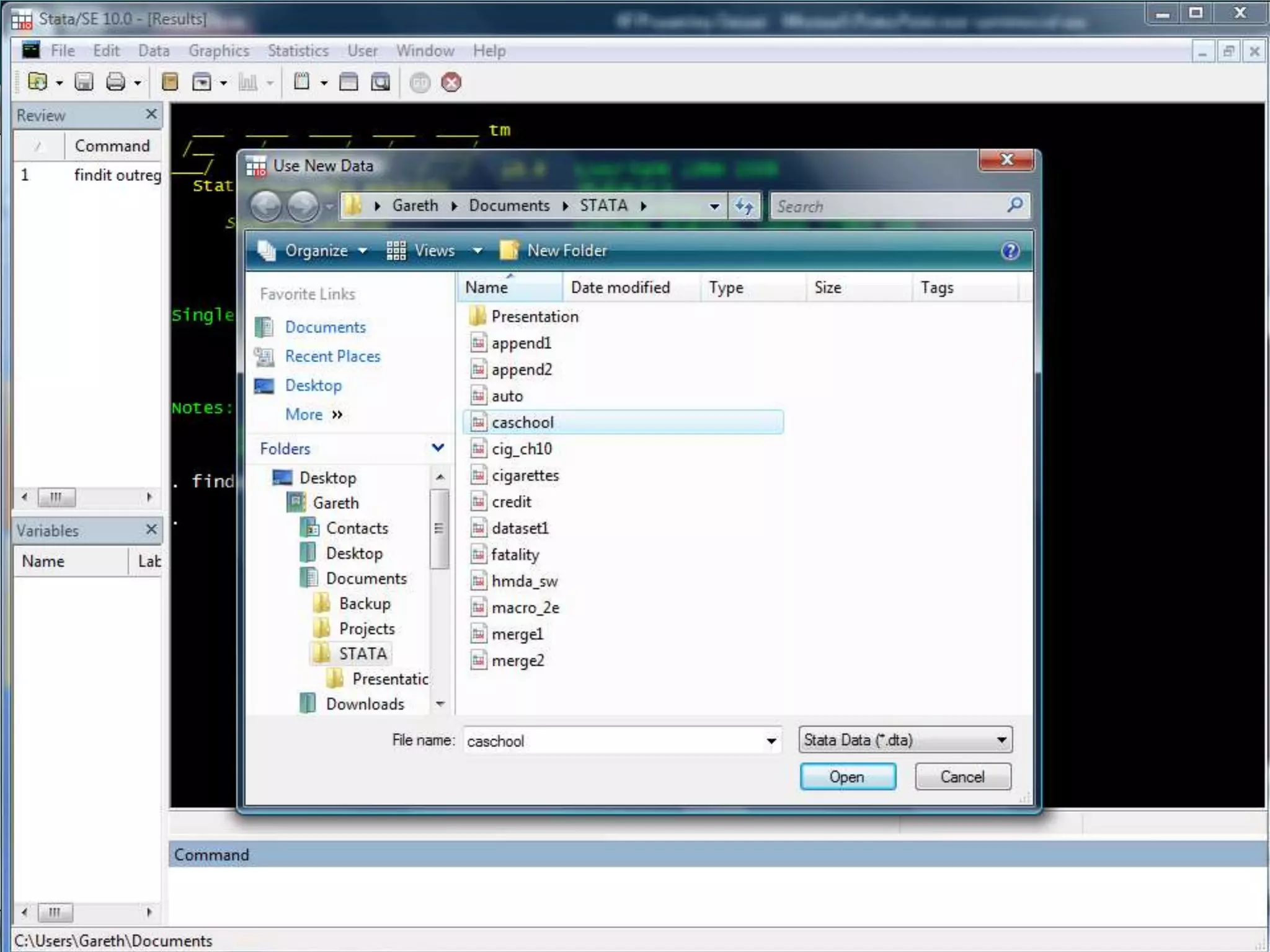Open the Data Editor toolbar icon
Screen dimensions: 1270x952
(349, 82)
